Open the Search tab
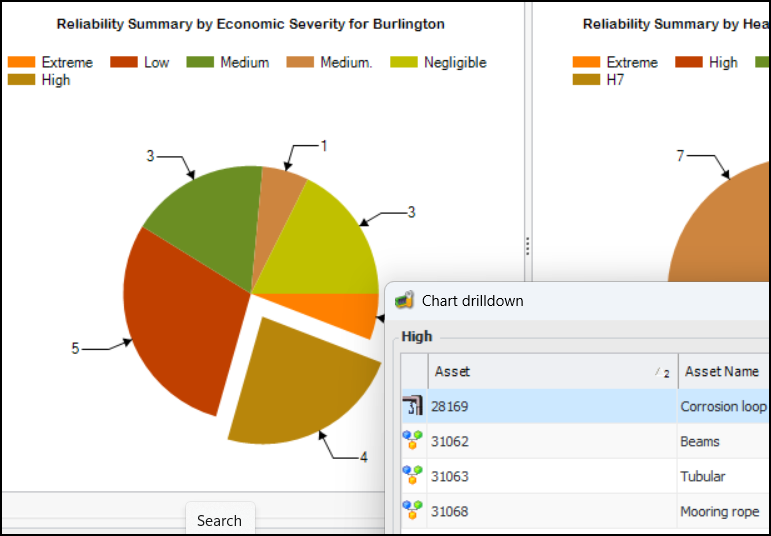771x536 pixels. point(219,520)
